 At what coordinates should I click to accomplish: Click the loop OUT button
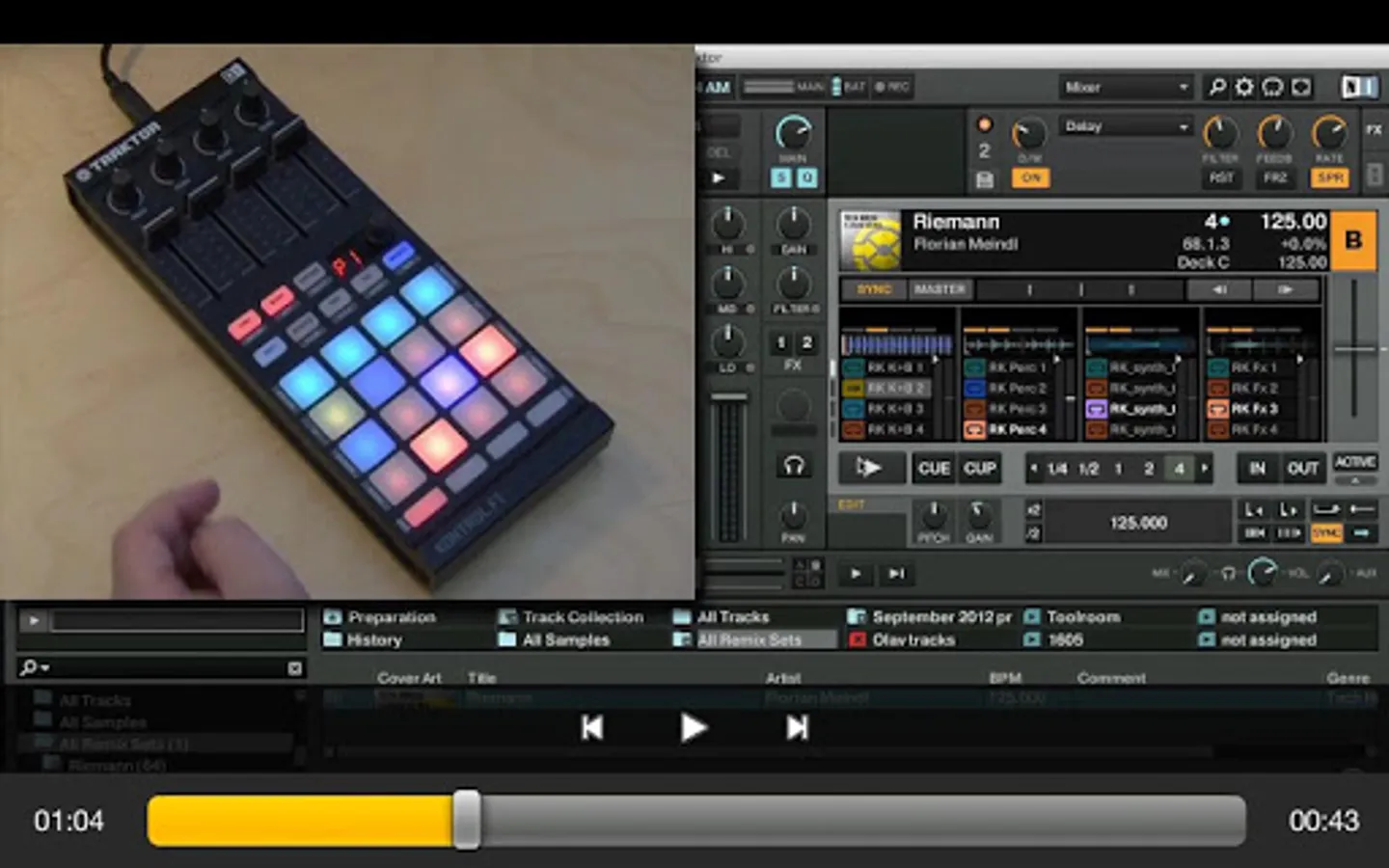coord(1302,469)
